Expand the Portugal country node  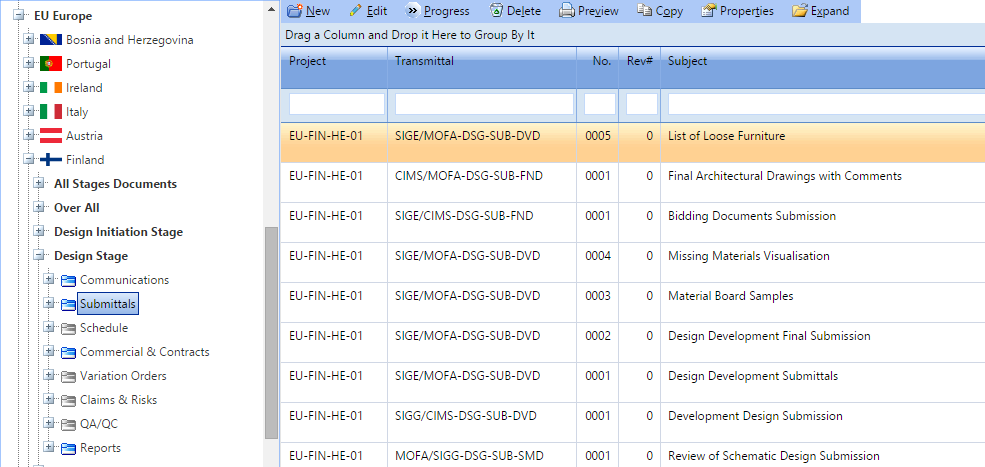(29, 64)
